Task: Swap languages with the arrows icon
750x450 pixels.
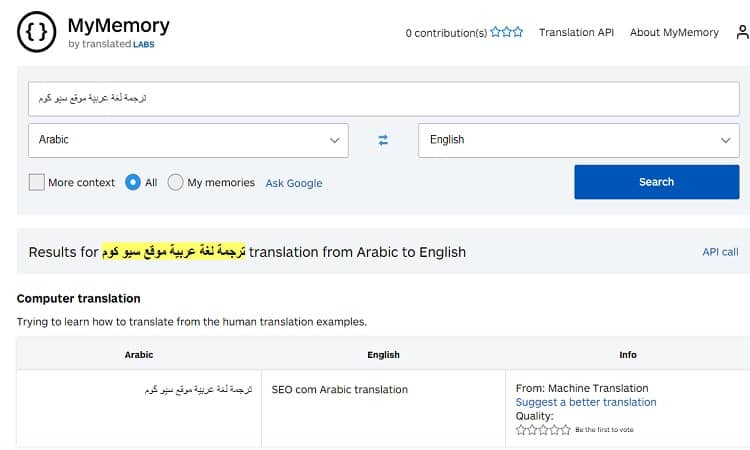Action: tap(383, 140)
